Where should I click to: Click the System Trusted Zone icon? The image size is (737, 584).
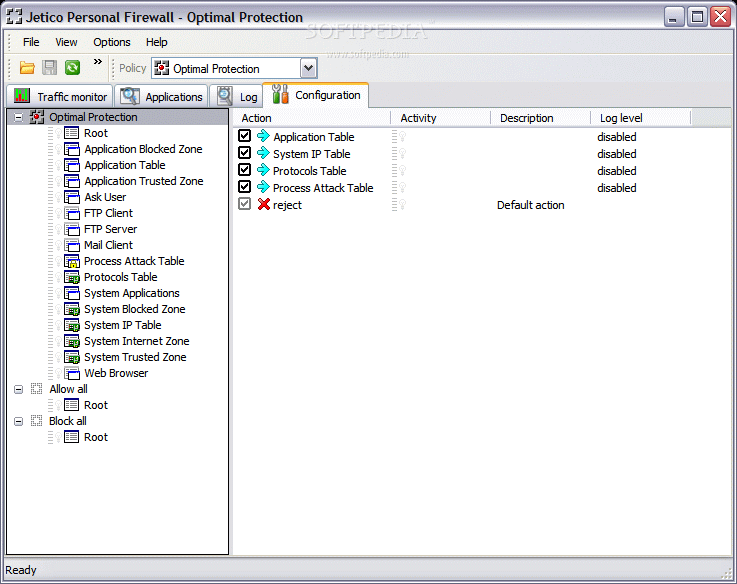coord(71,357)
